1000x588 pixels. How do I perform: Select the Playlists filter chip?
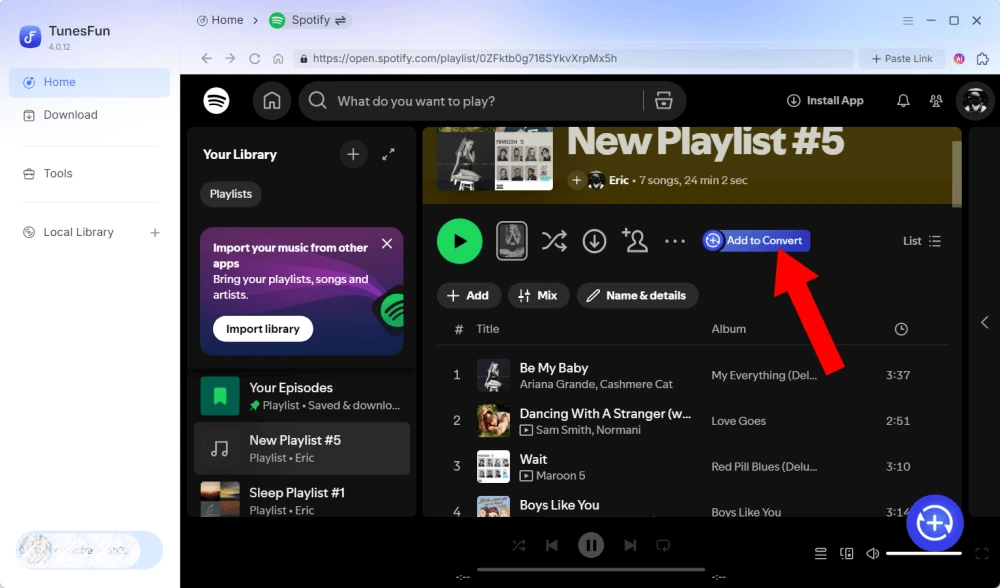[x=231, y=194]
